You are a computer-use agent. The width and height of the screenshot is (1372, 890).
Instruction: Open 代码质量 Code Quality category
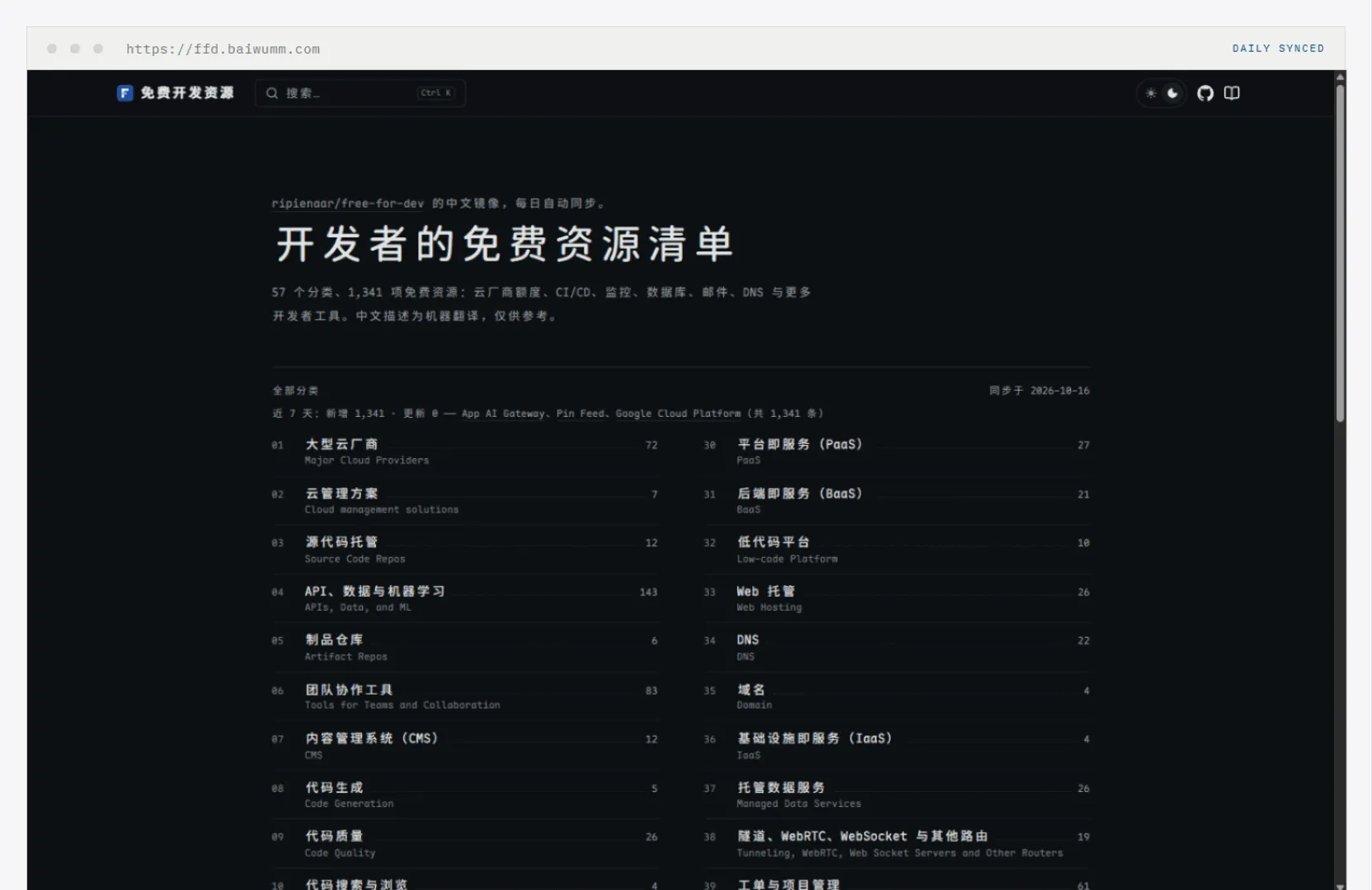click(465, 844)
